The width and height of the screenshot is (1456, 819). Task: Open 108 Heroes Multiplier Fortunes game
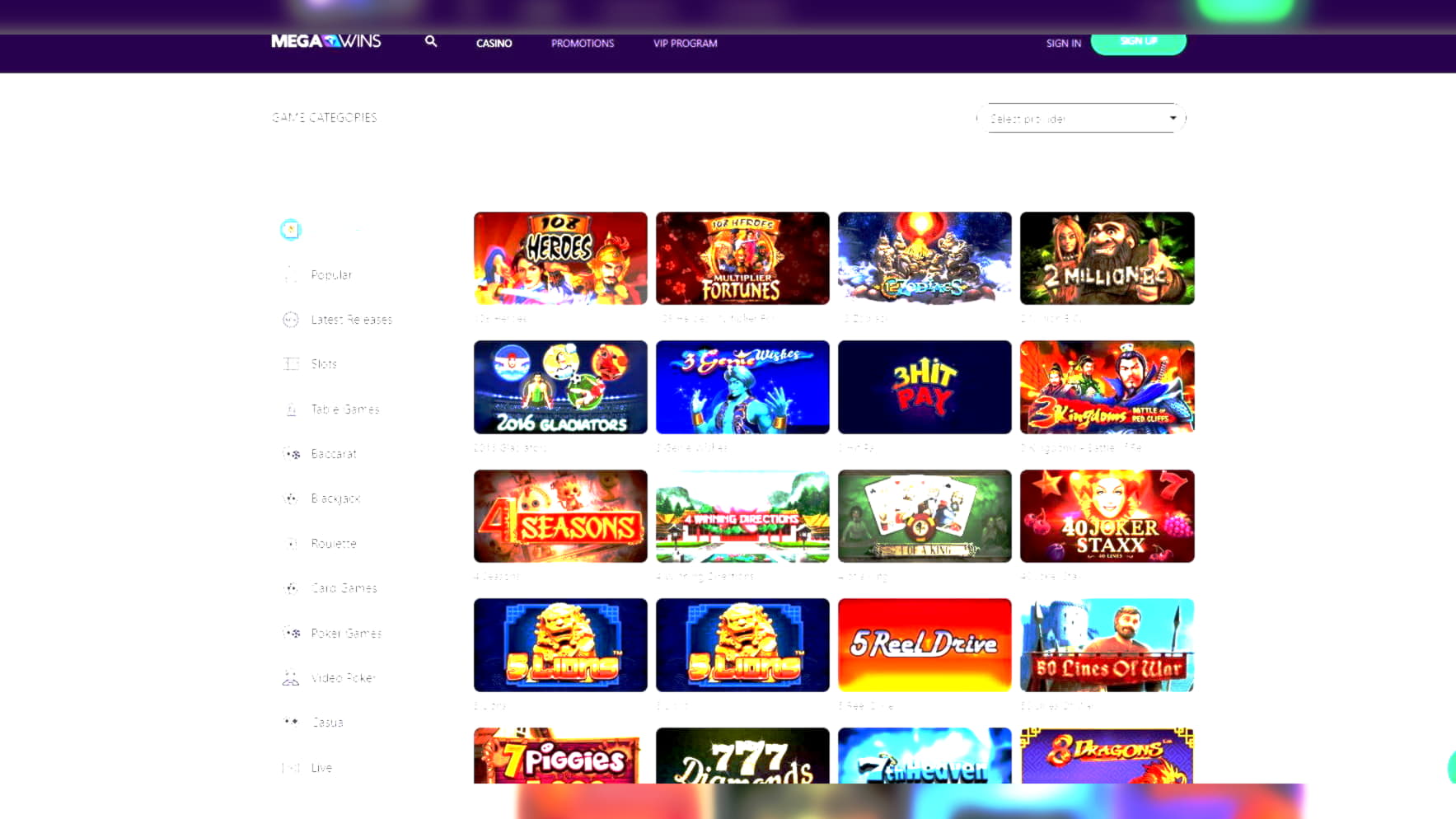742,259
